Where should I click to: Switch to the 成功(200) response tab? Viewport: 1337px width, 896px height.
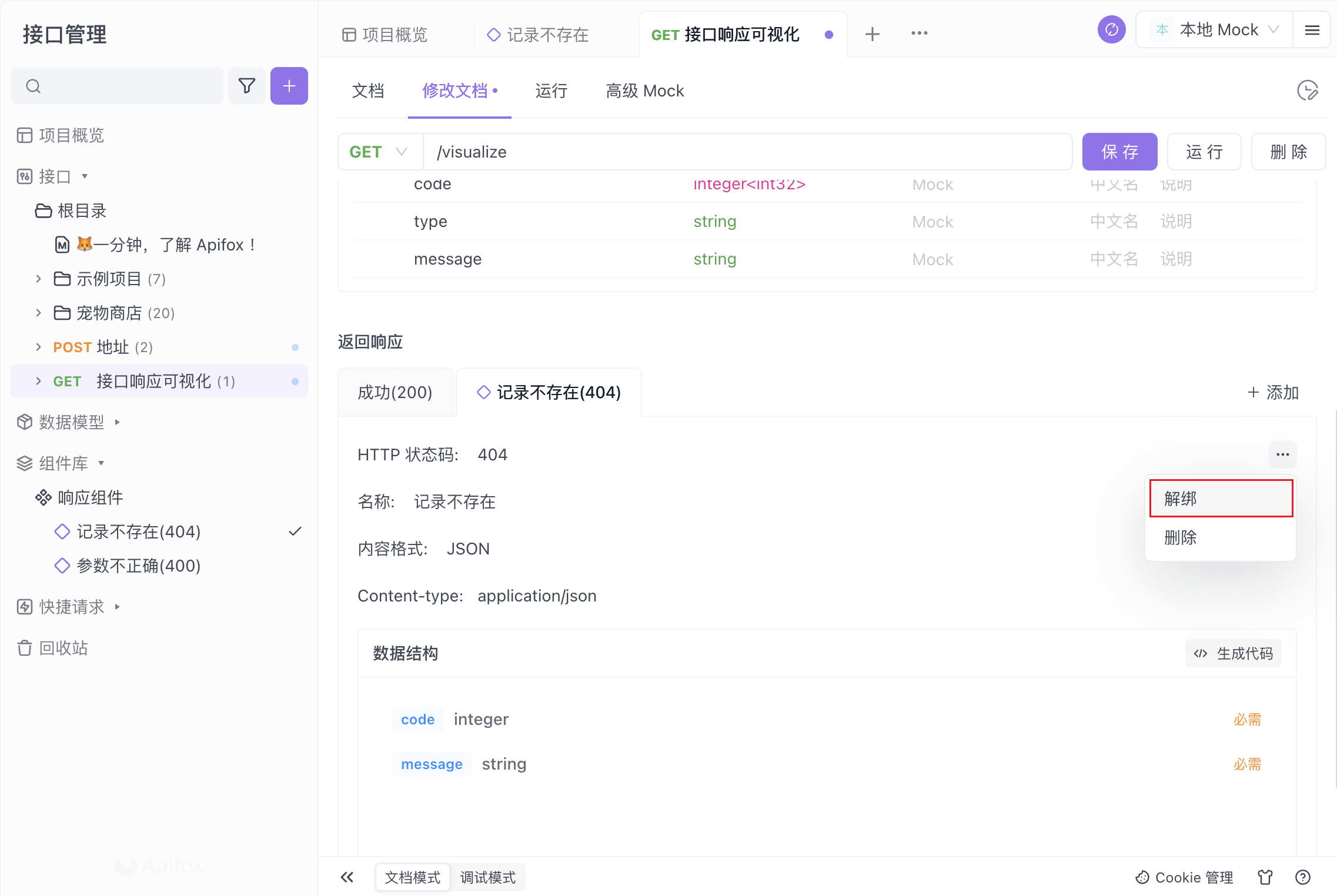(x=395, y=392)
